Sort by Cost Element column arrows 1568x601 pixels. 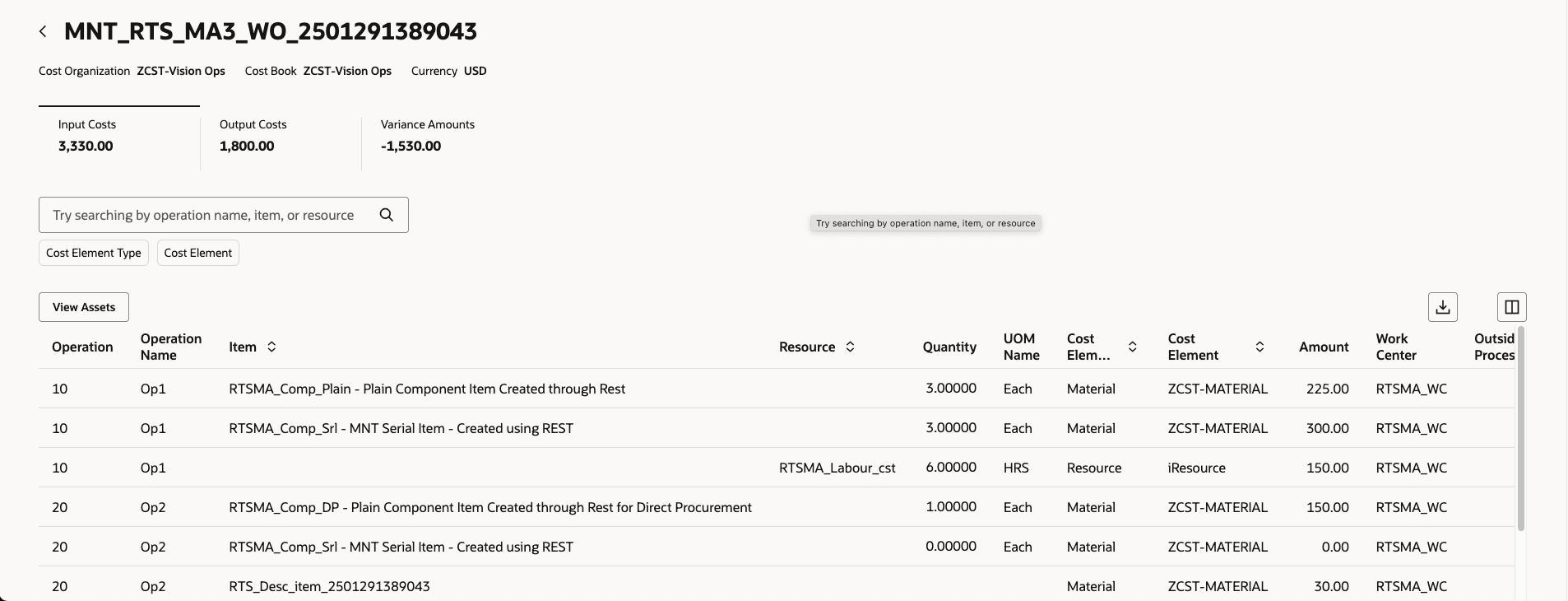[1260, 347]
